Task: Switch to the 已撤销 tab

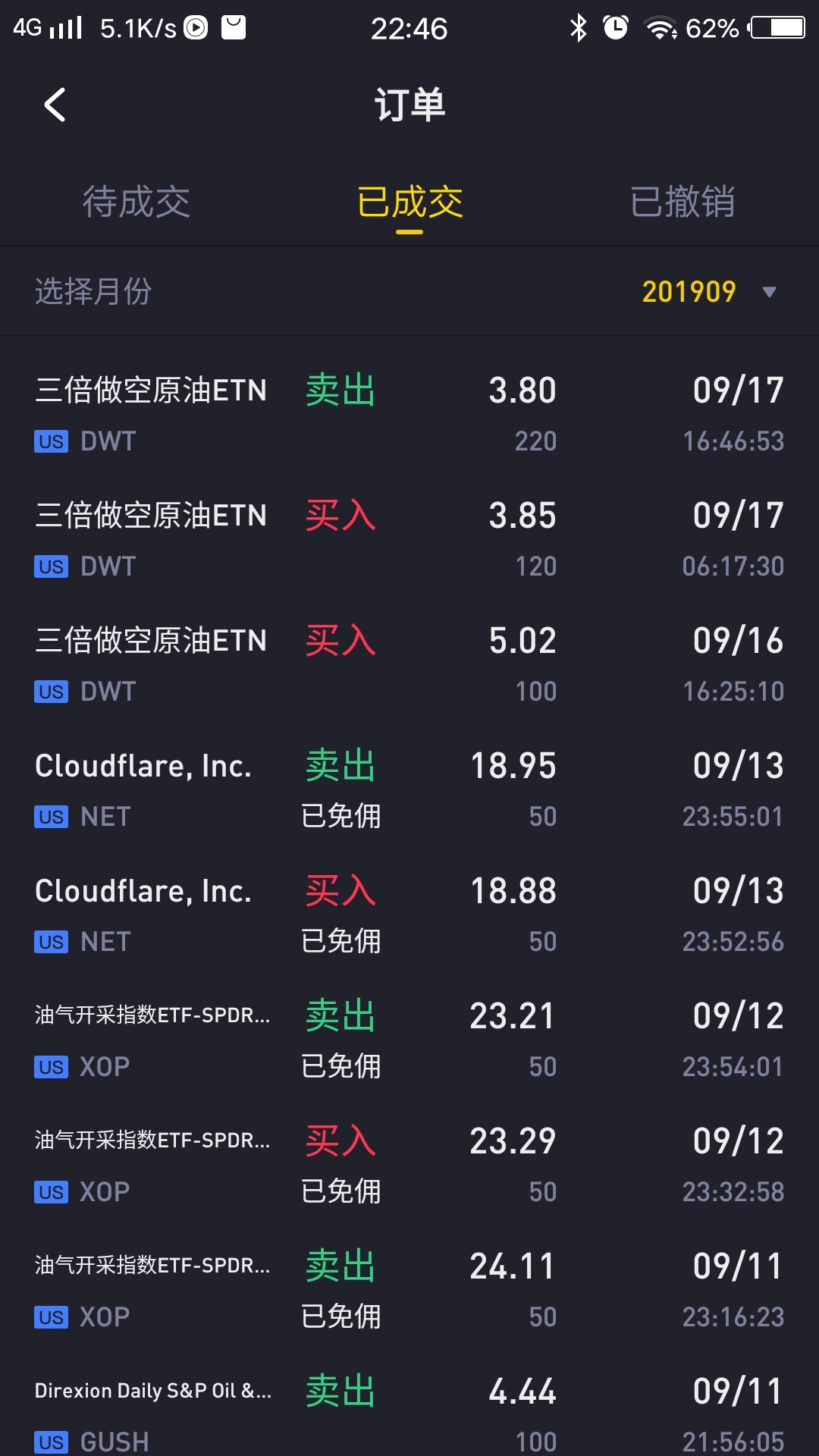Action: pyautogui.click(x=682, y=202)
